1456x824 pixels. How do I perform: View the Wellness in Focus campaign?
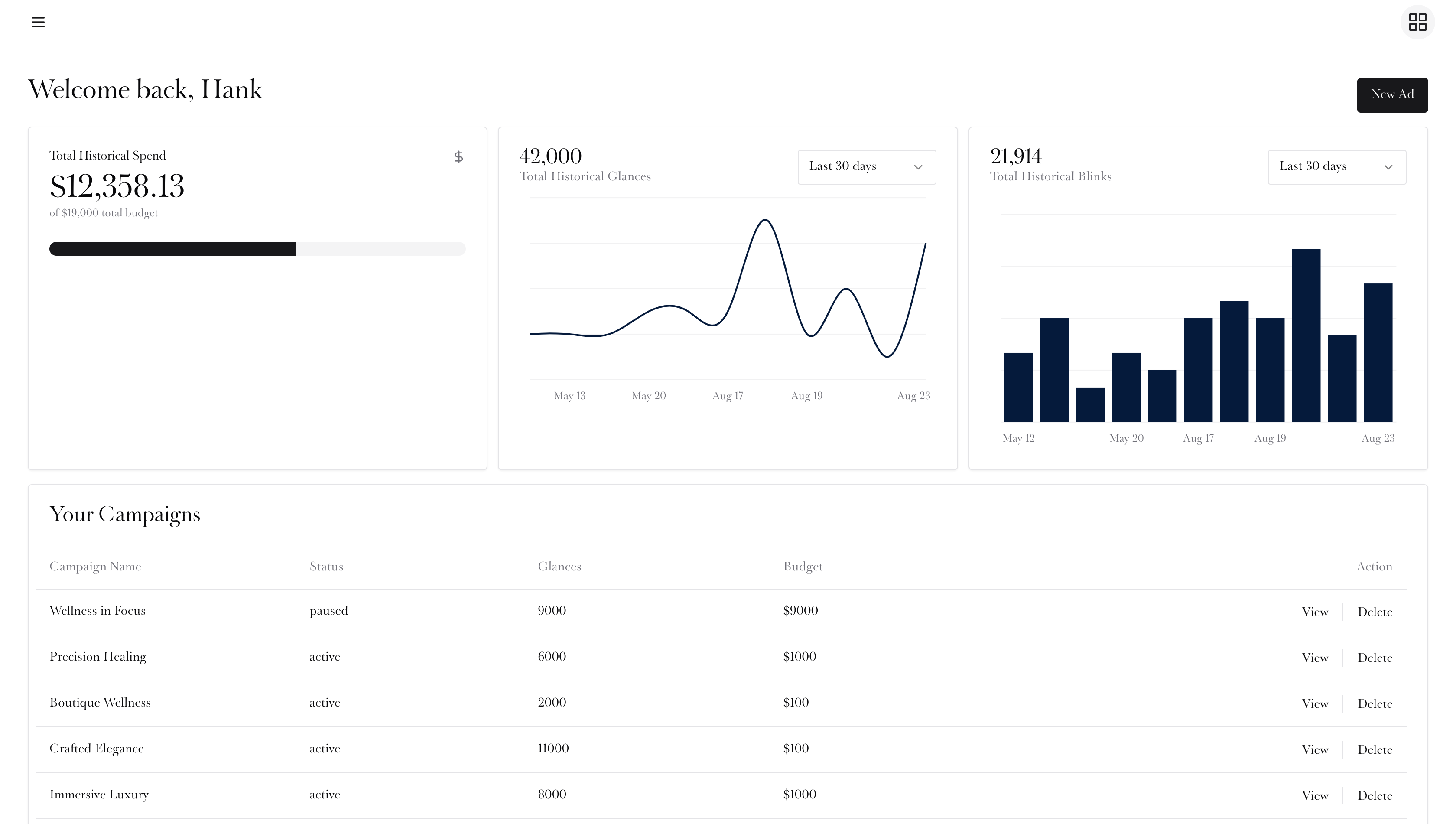tap(1315, 612)
